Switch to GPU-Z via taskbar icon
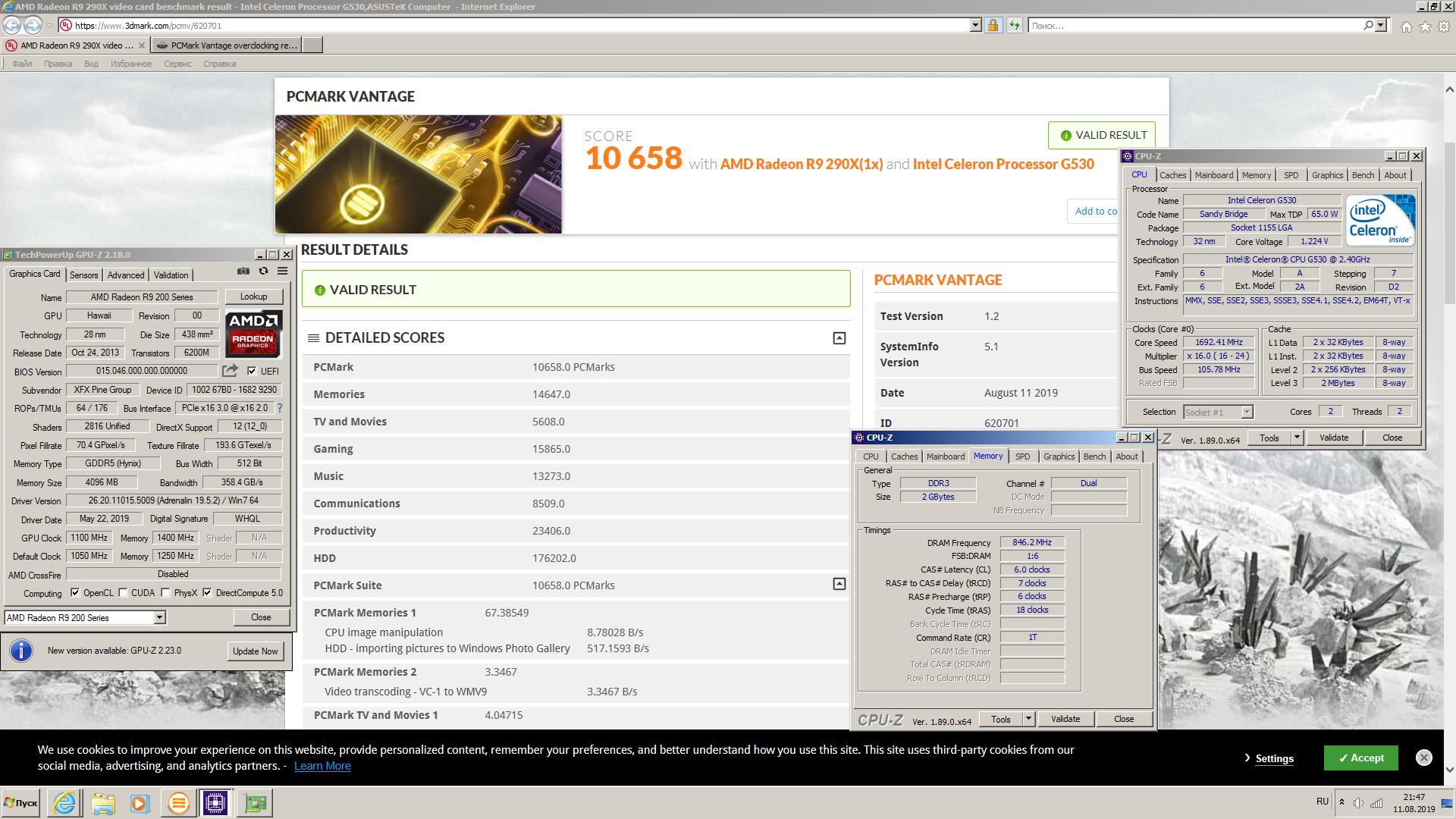Image resolution: width=1456 pixels, height=819 pixels. pyautogui.click(x=256, y=802)
